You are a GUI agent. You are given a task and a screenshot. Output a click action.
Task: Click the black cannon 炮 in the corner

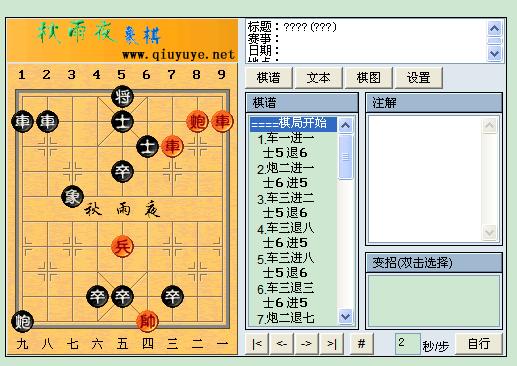[22, 322]
